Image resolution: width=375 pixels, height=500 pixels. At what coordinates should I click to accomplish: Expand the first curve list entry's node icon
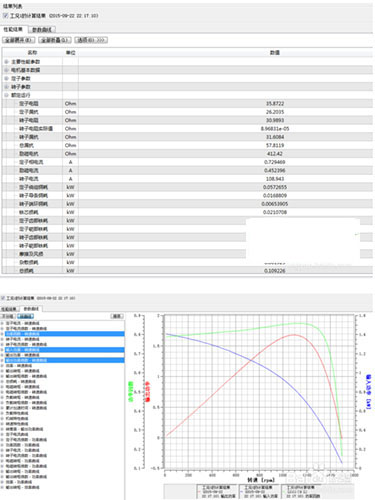[3, 323]
